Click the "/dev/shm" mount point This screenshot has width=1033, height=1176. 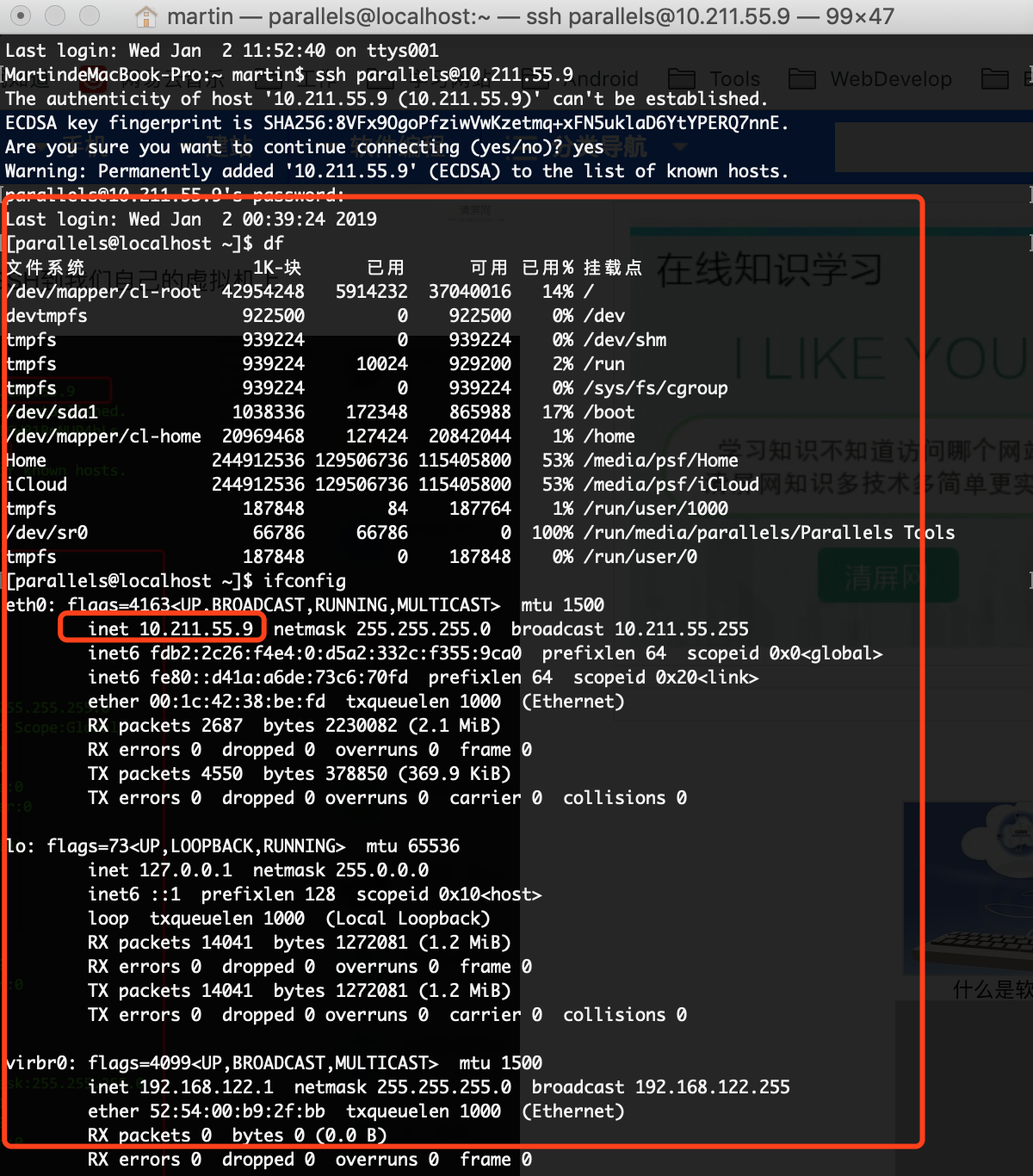[625, 340]
